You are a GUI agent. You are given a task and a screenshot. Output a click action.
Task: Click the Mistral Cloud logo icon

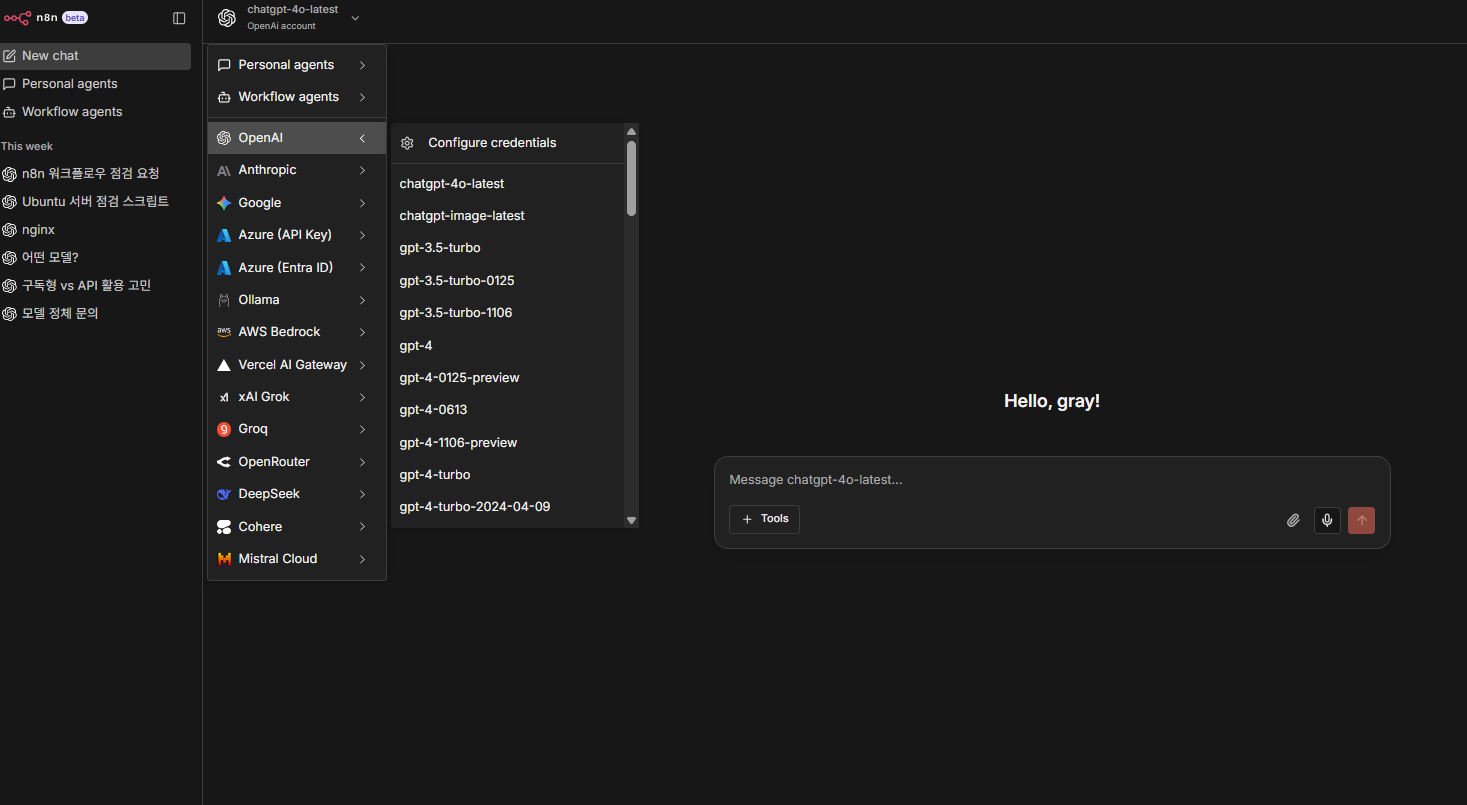(224, 559)
